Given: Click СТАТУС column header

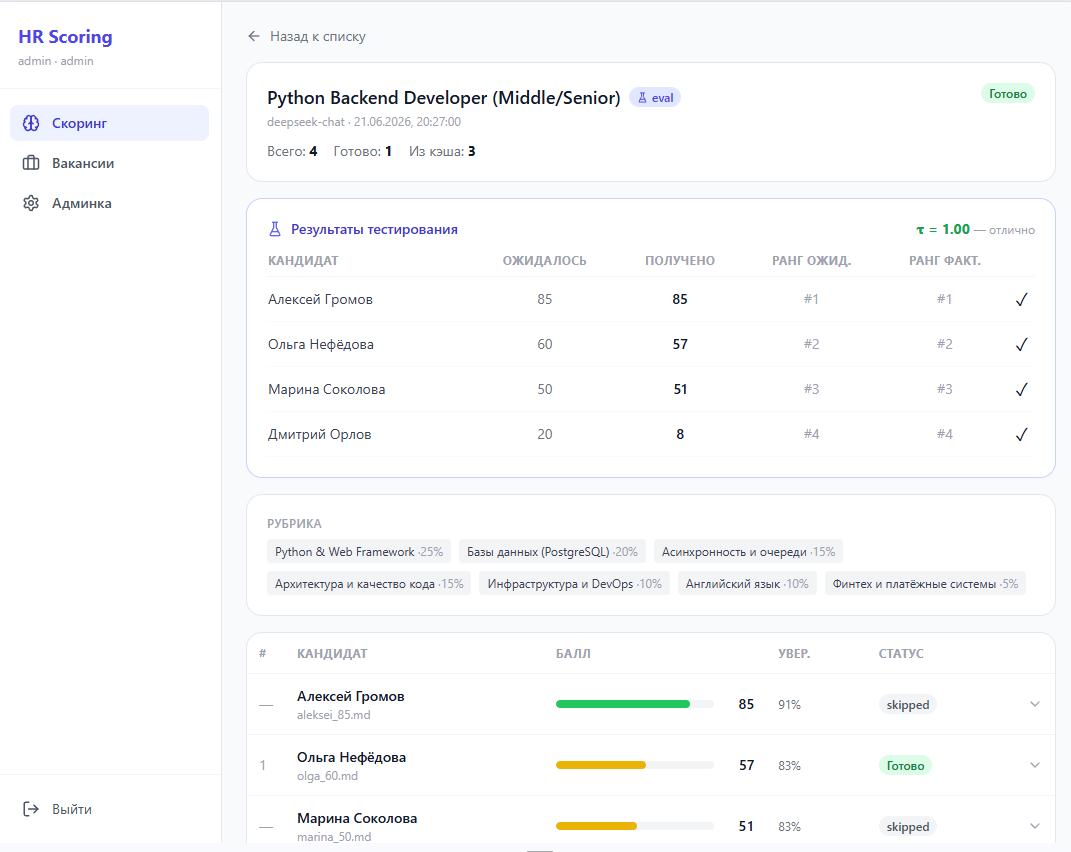Looking at the screenshot, I should (x=901, y=654).
